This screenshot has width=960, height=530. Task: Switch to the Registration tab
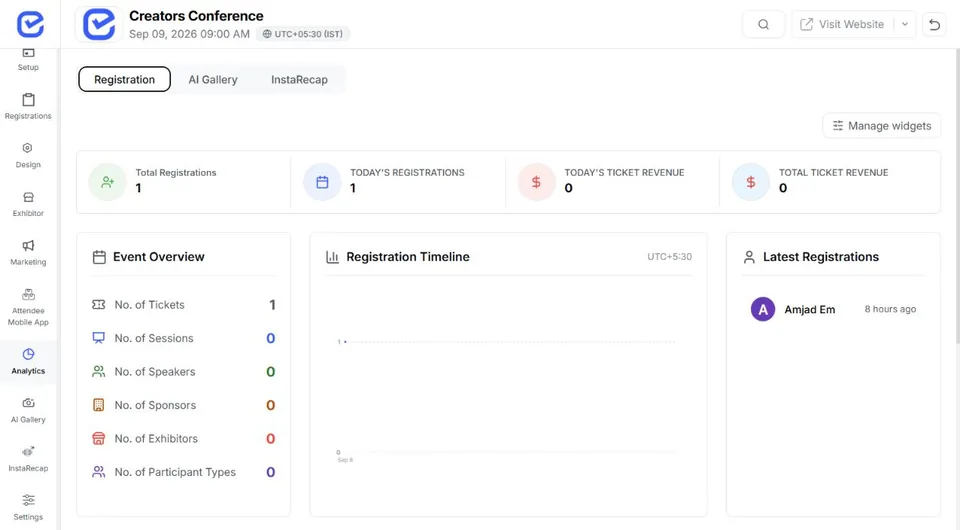[124, 80]
